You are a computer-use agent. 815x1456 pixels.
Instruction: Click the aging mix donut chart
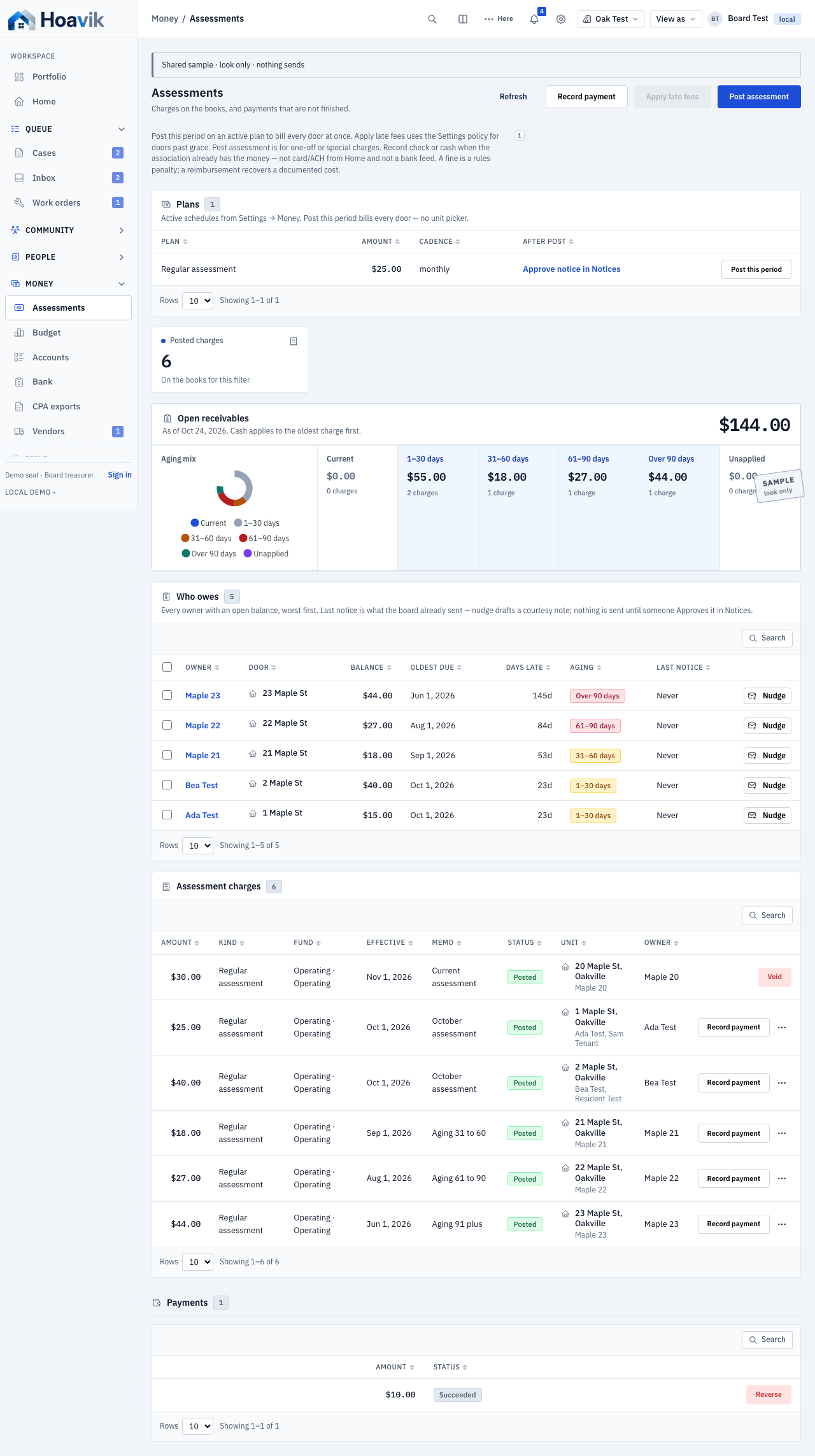(x=235, y=488)
